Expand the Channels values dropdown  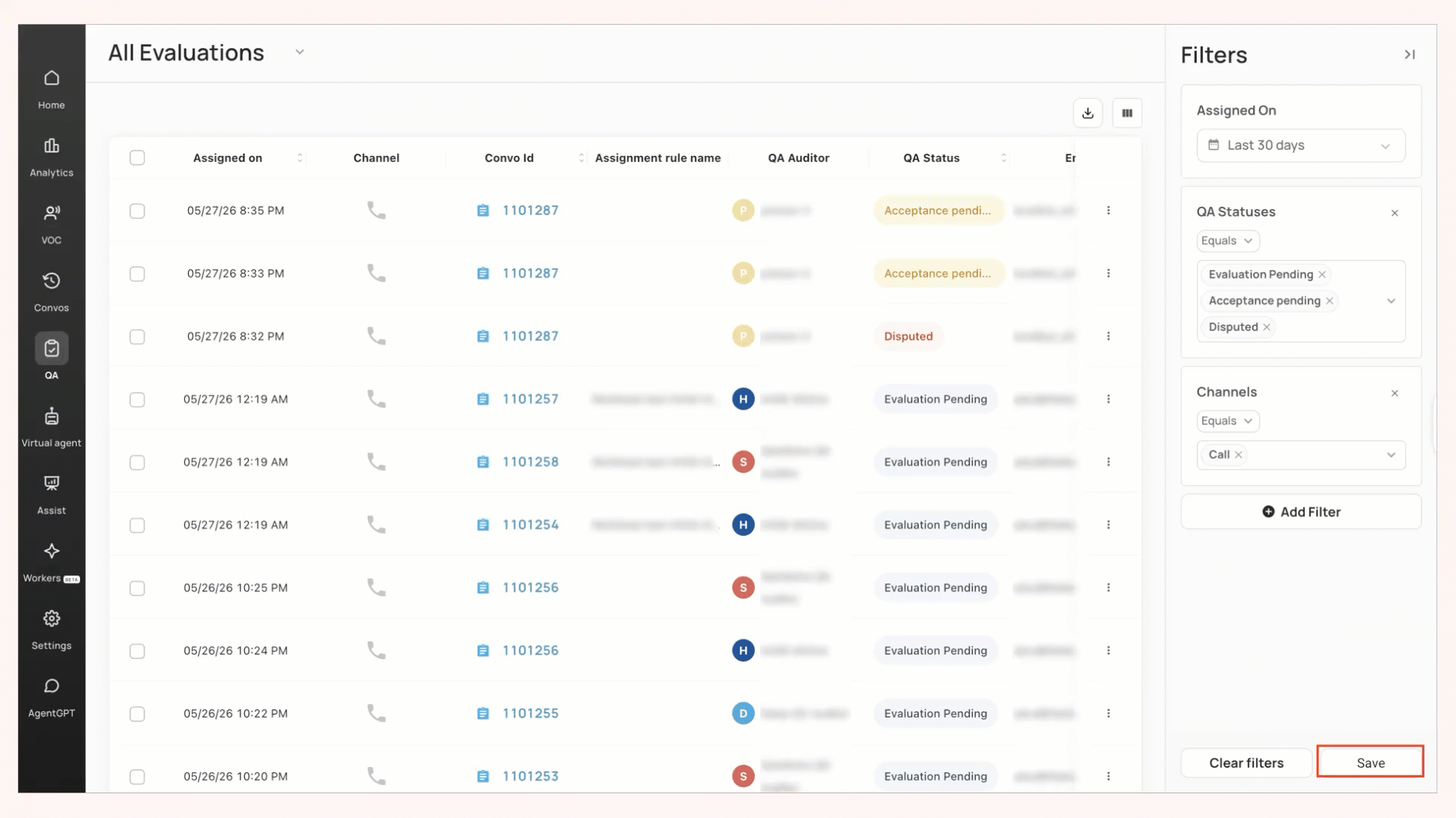point(1391,455)
